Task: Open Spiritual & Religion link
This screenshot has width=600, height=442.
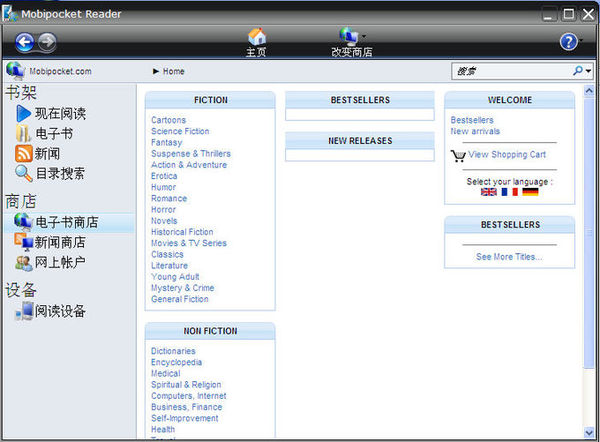Action: 186,385
